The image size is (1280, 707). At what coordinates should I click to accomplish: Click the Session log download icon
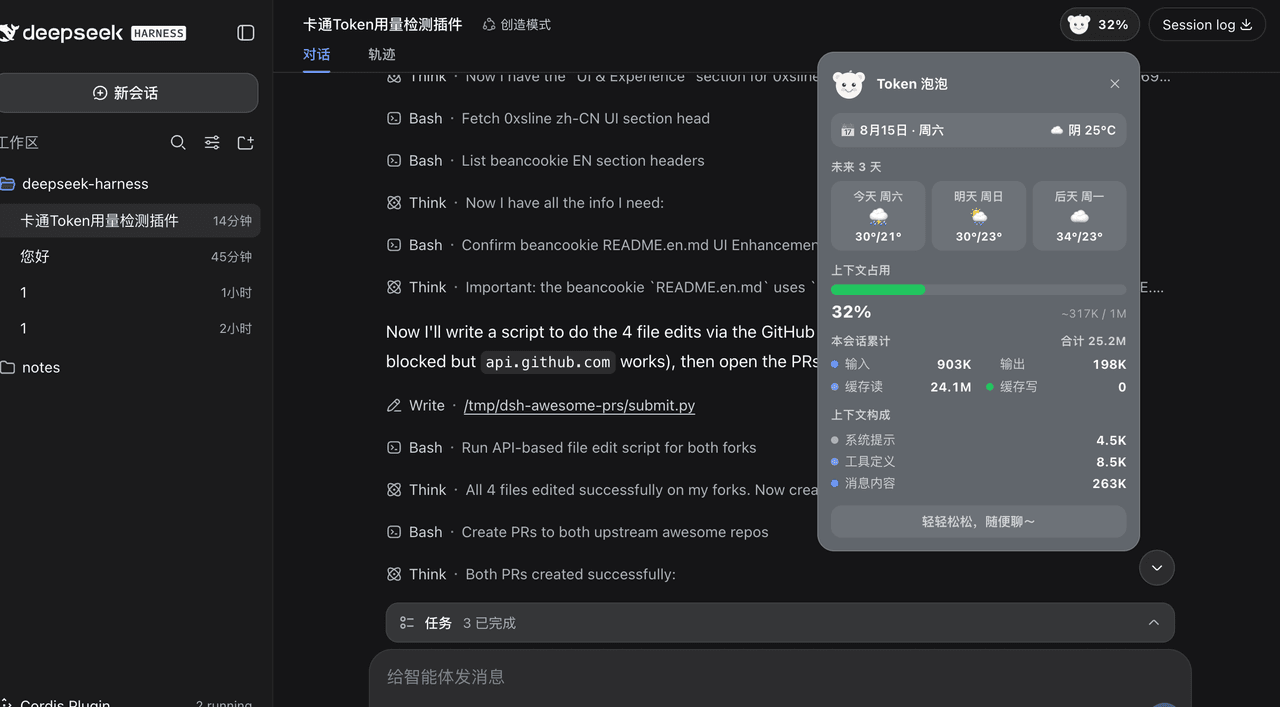point(1246,24)
